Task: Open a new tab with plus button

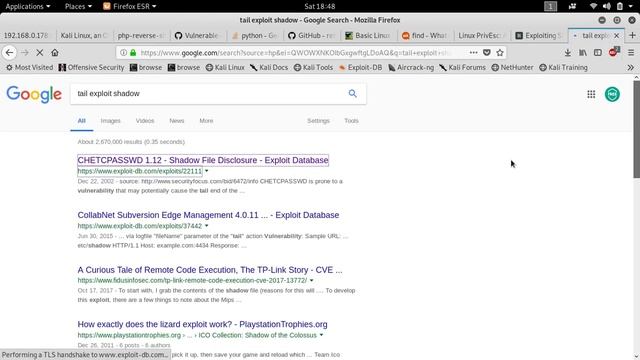Action: [632, 36]
